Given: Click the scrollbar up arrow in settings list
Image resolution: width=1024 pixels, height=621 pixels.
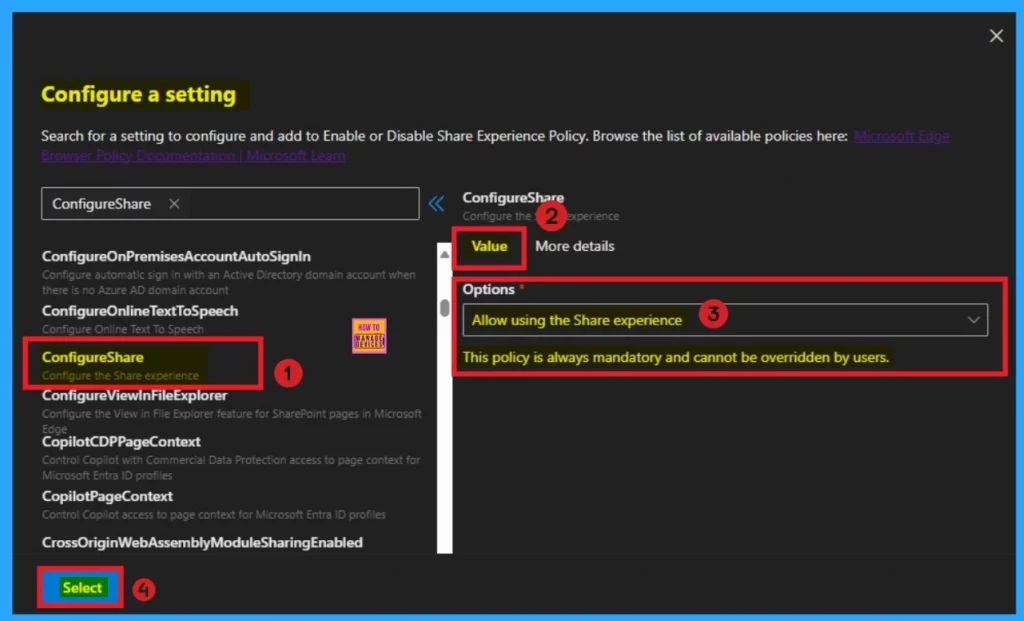Looking at the screenshot, I should tap(445, 254).
